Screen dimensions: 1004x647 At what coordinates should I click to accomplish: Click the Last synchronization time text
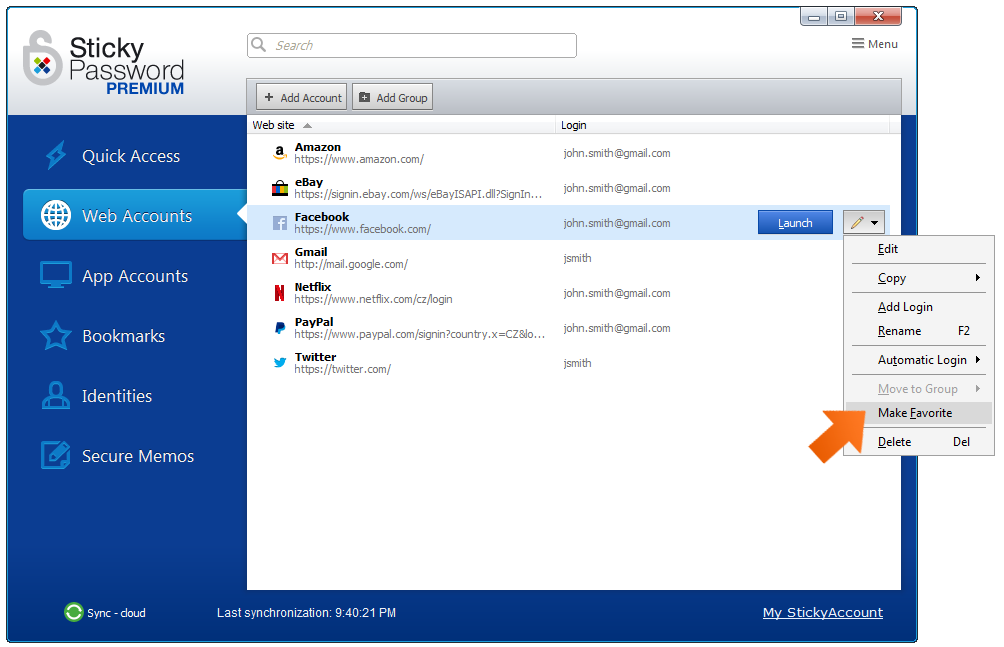[306, 612]
